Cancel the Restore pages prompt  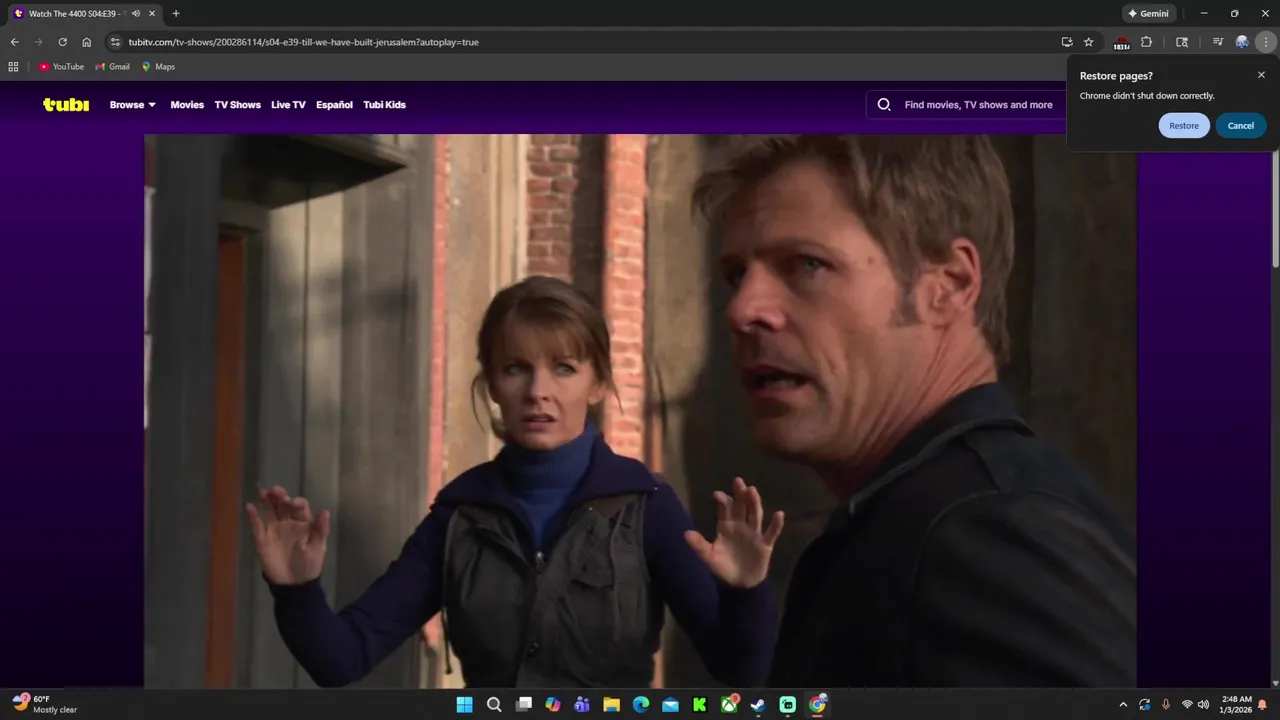1241,125
